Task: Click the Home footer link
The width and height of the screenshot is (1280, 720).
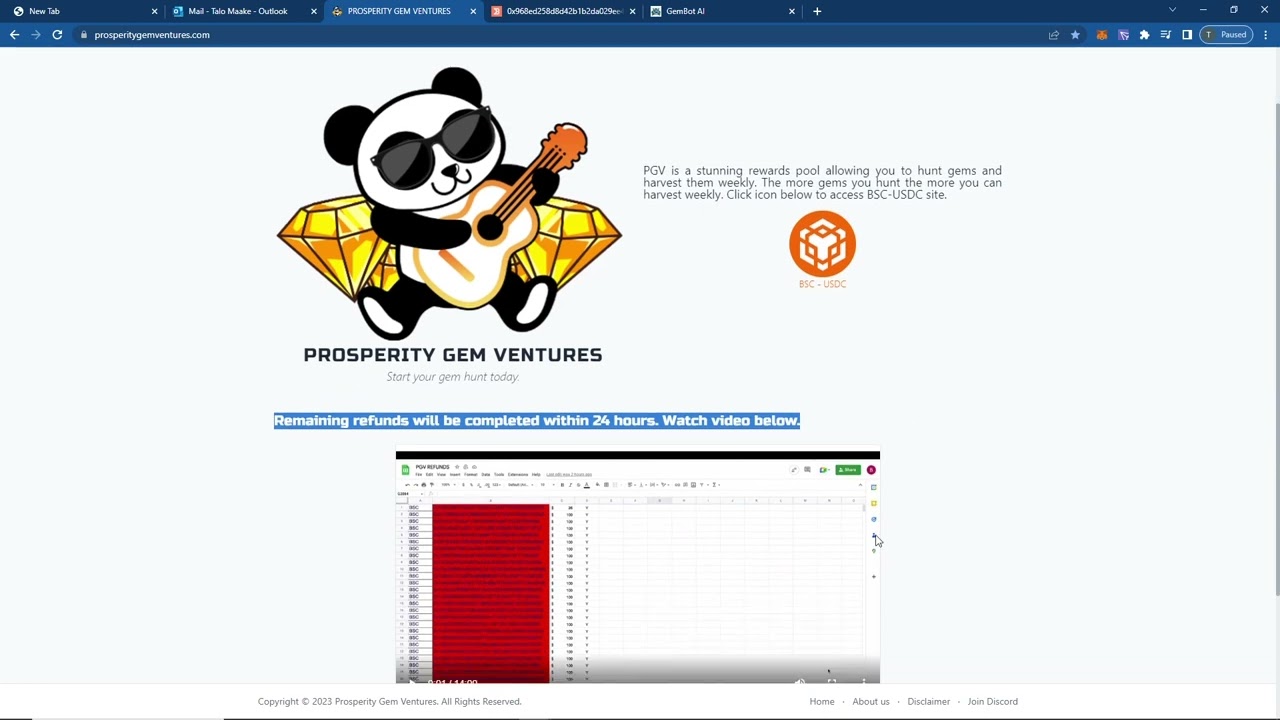Action: (822, 702)
